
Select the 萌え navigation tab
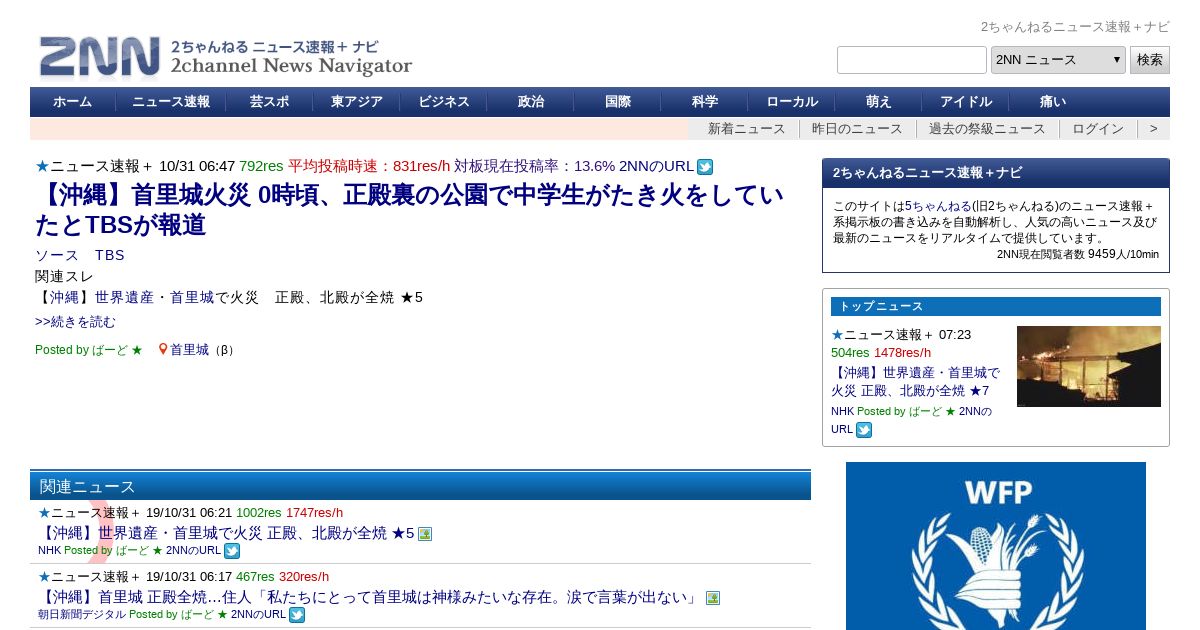point(879,102)
